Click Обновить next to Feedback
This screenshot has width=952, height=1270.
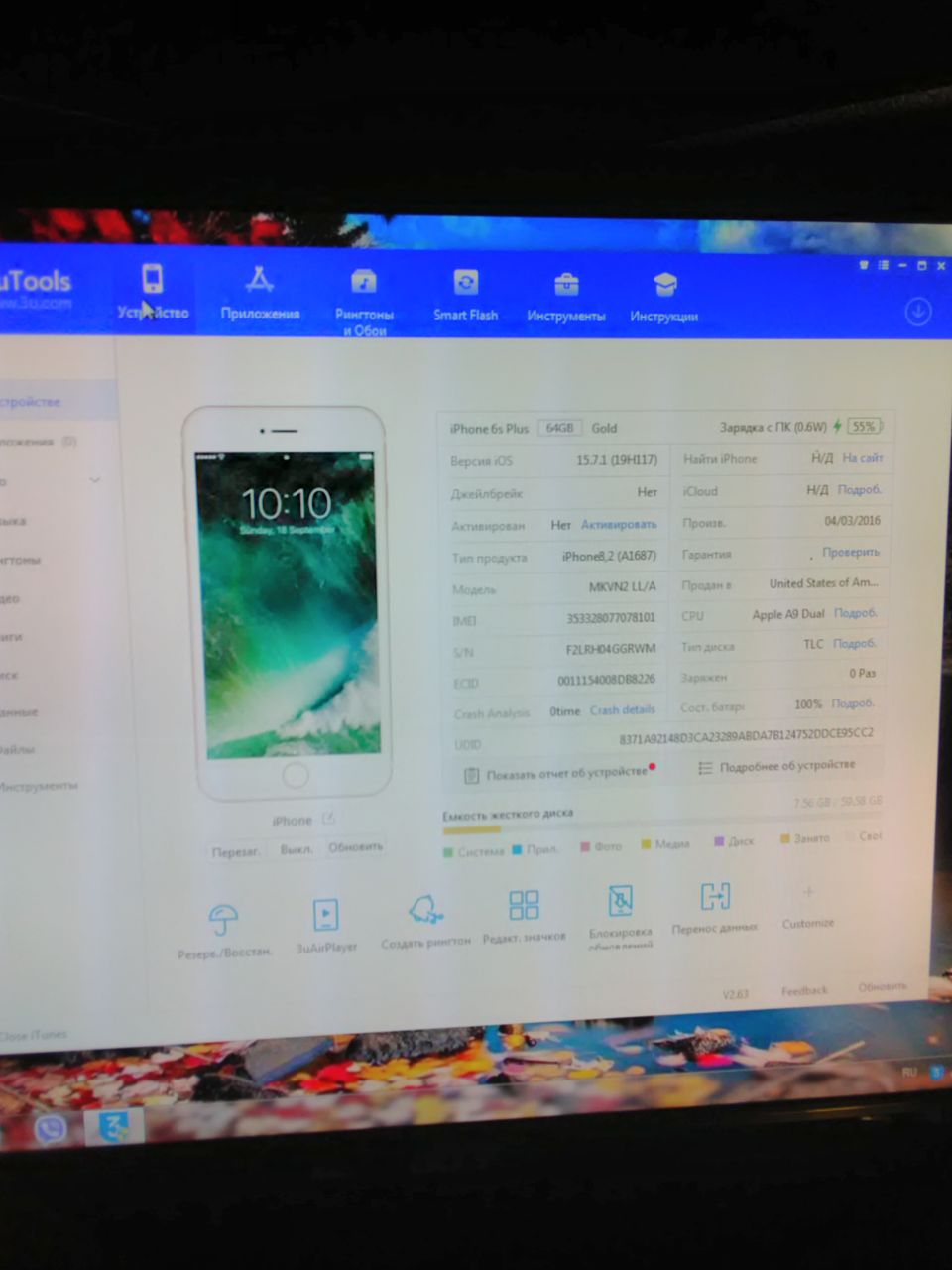pos(882,986)
